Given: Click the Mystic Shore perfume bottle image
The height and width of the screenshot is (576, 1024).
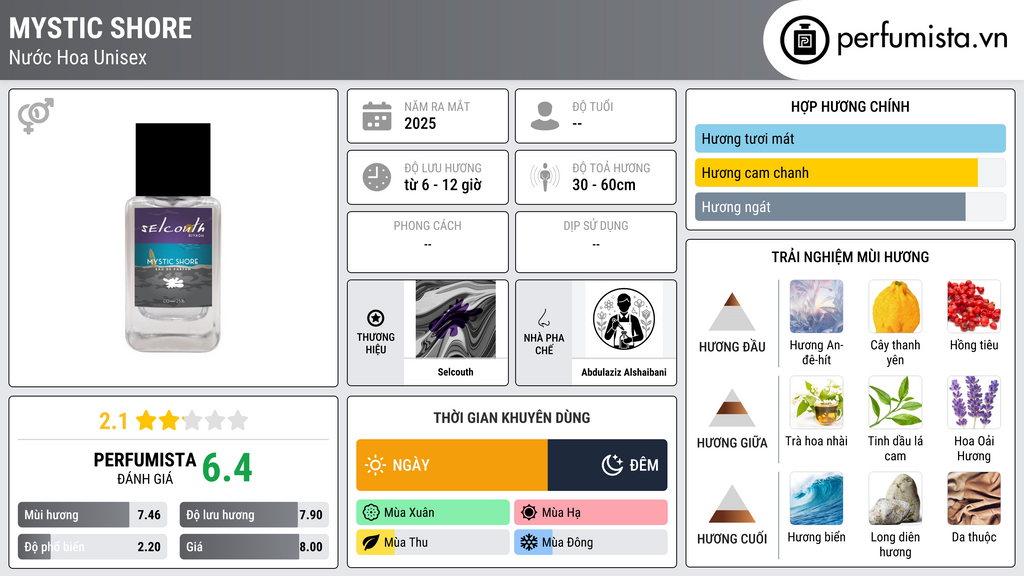Looking at the screenshot, I should point(173,237).
